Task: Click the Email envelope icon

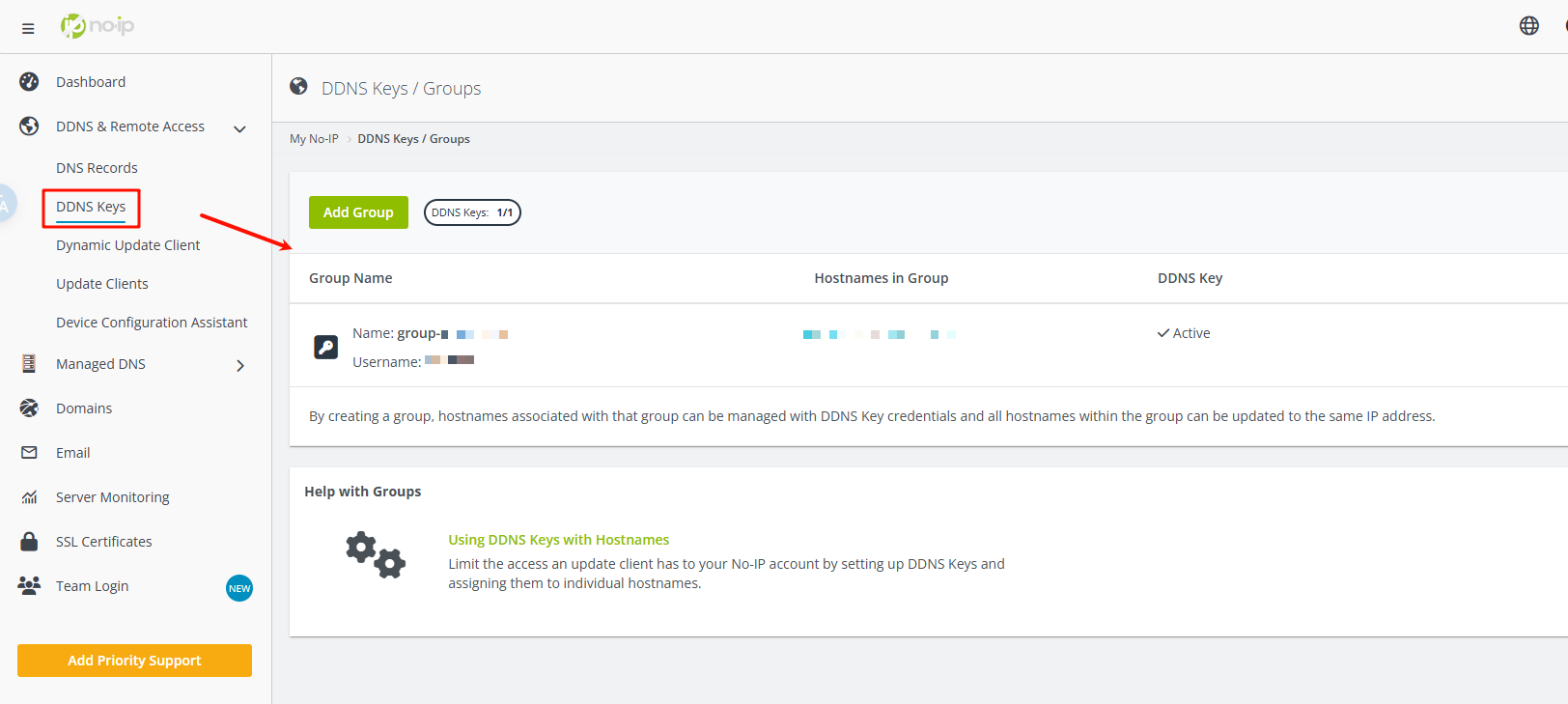Action: (x=29, y=453)
